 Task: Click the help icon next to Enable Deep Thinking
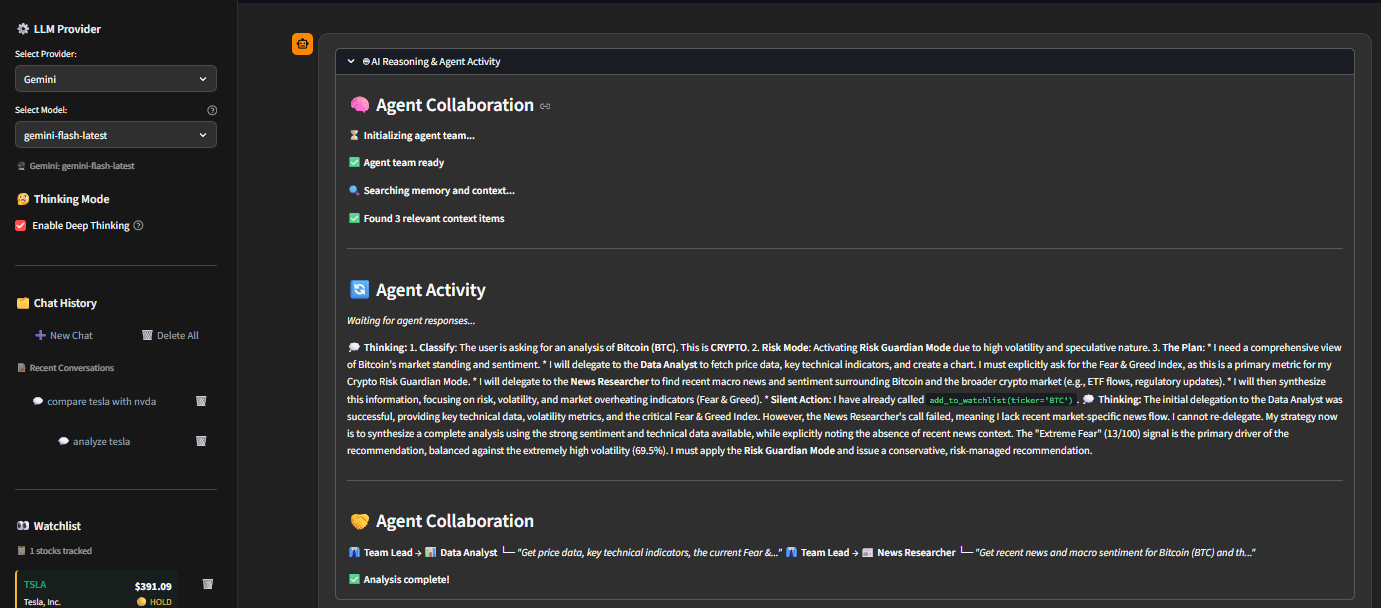[139, 226]
